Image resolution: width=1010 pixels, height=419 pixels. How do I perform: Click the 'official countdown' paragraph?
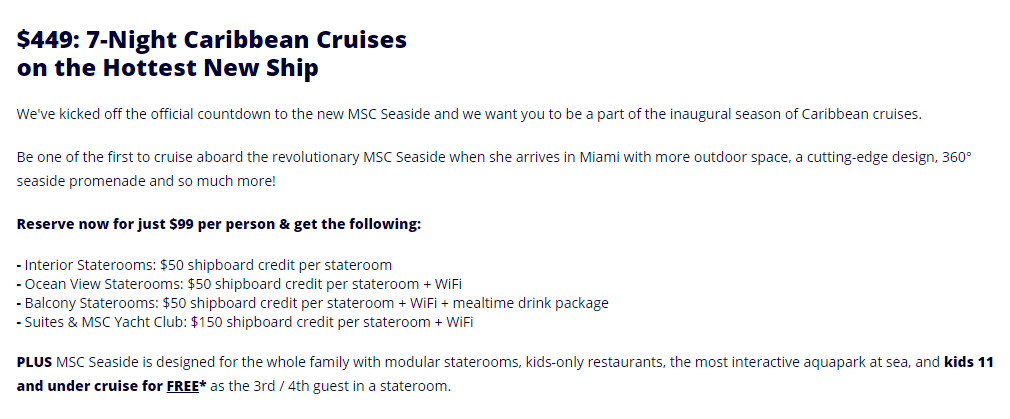point(470,115)
